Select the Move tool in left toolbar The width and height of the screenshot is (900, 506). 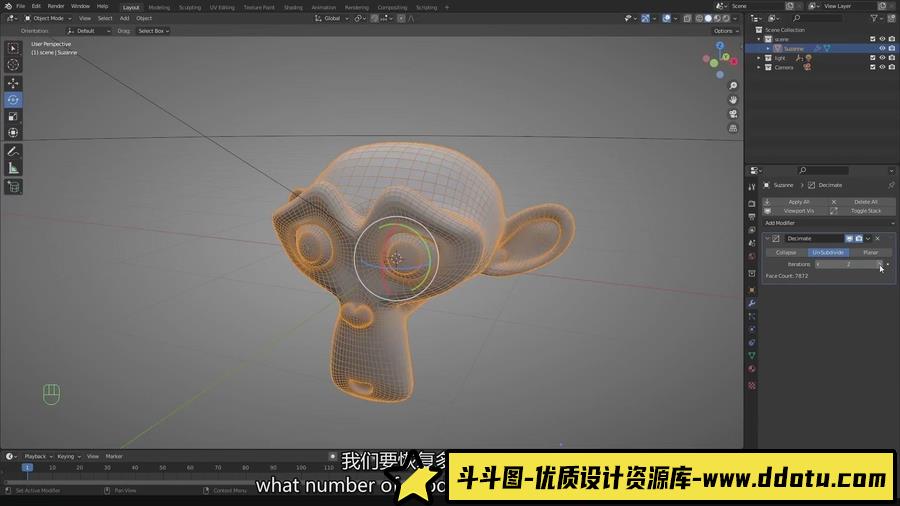click(x=13, y=83)
